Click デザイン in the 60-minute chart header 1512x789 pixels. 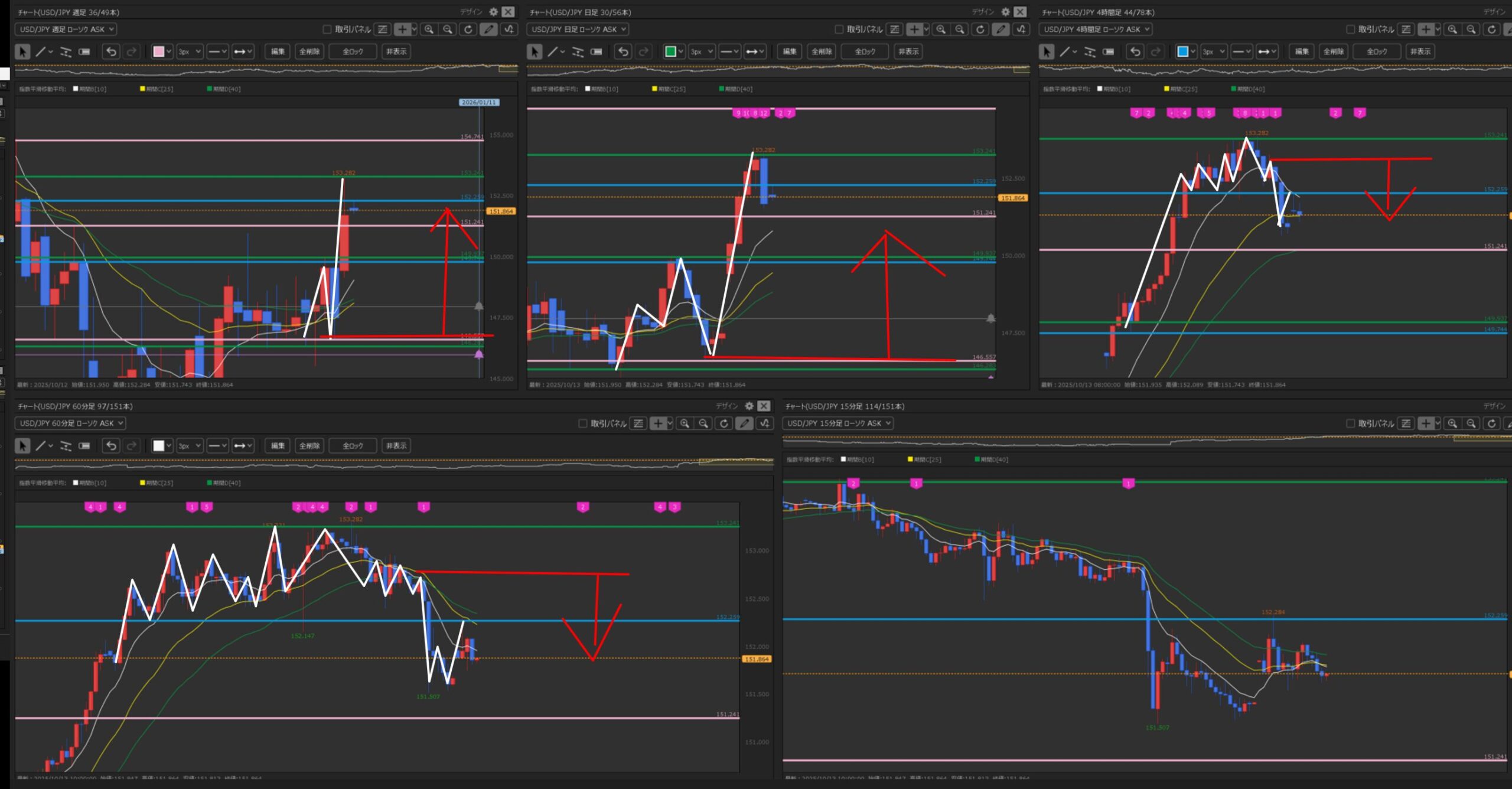pos(727,406)
